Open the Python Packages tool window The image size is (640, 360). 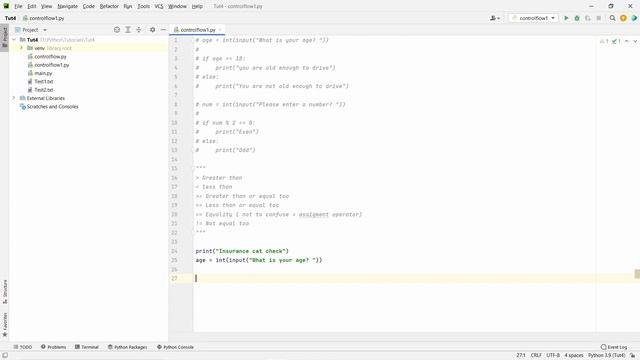127,347
